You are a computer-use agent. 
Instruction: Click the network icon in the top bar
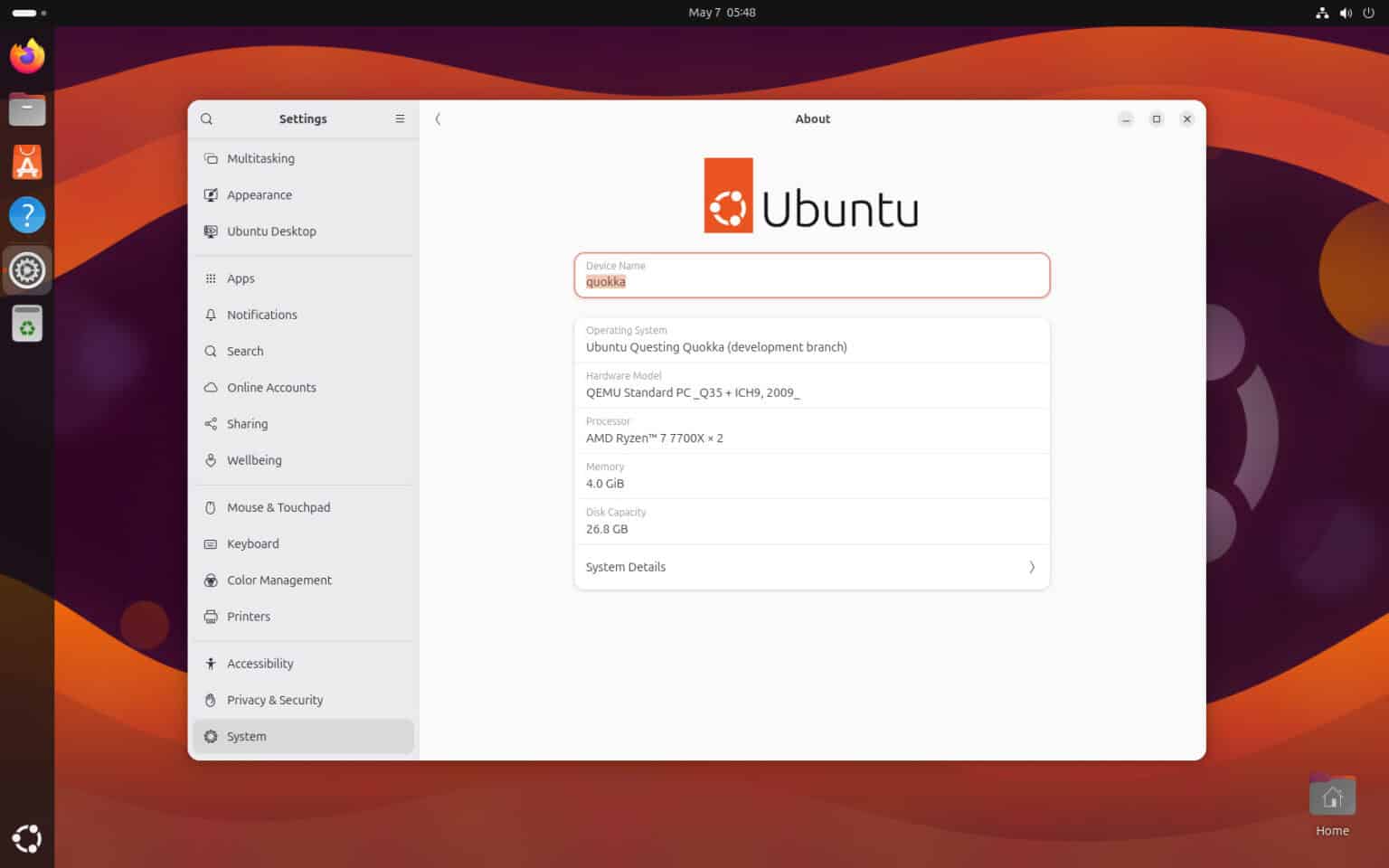[x=1322, y=13]
